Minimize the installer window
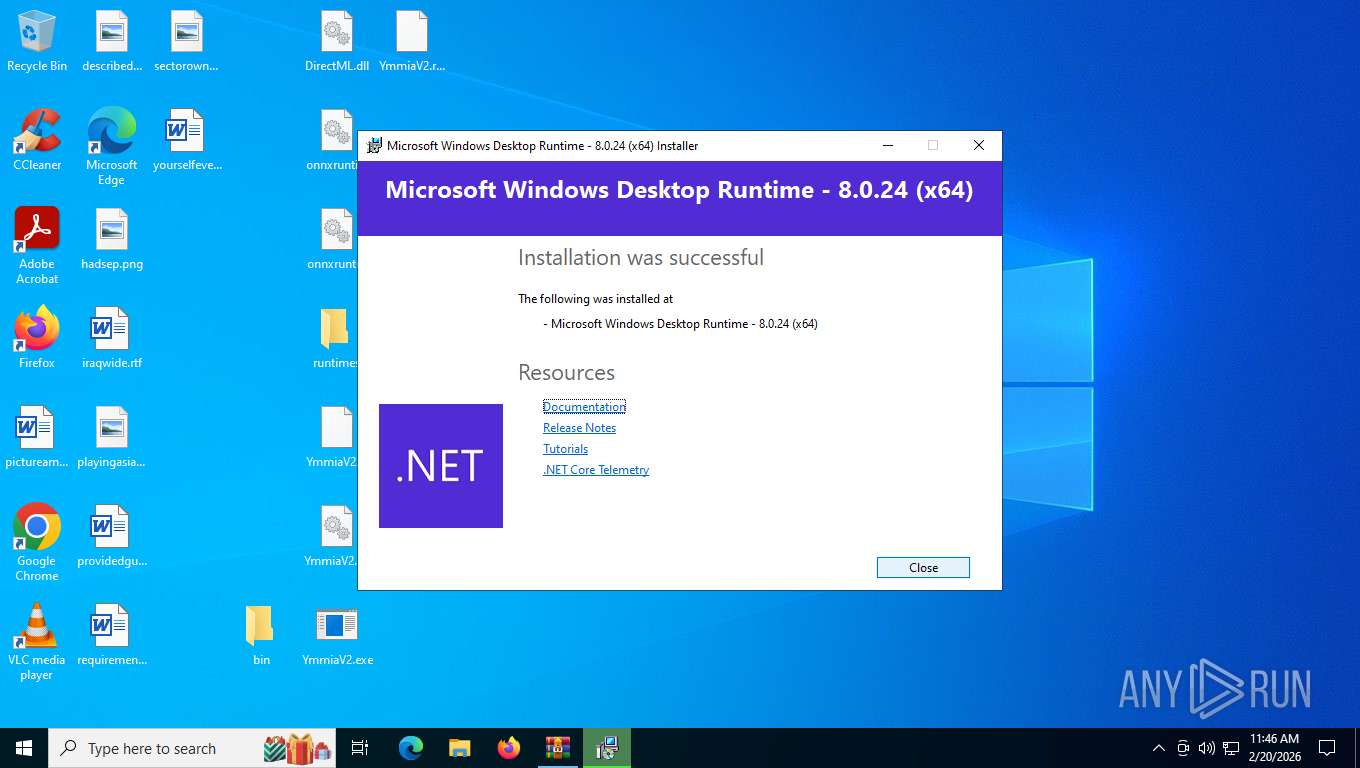Image resolution: width=1360 pixels, height=768 pixels. click(x=887, y=146)
